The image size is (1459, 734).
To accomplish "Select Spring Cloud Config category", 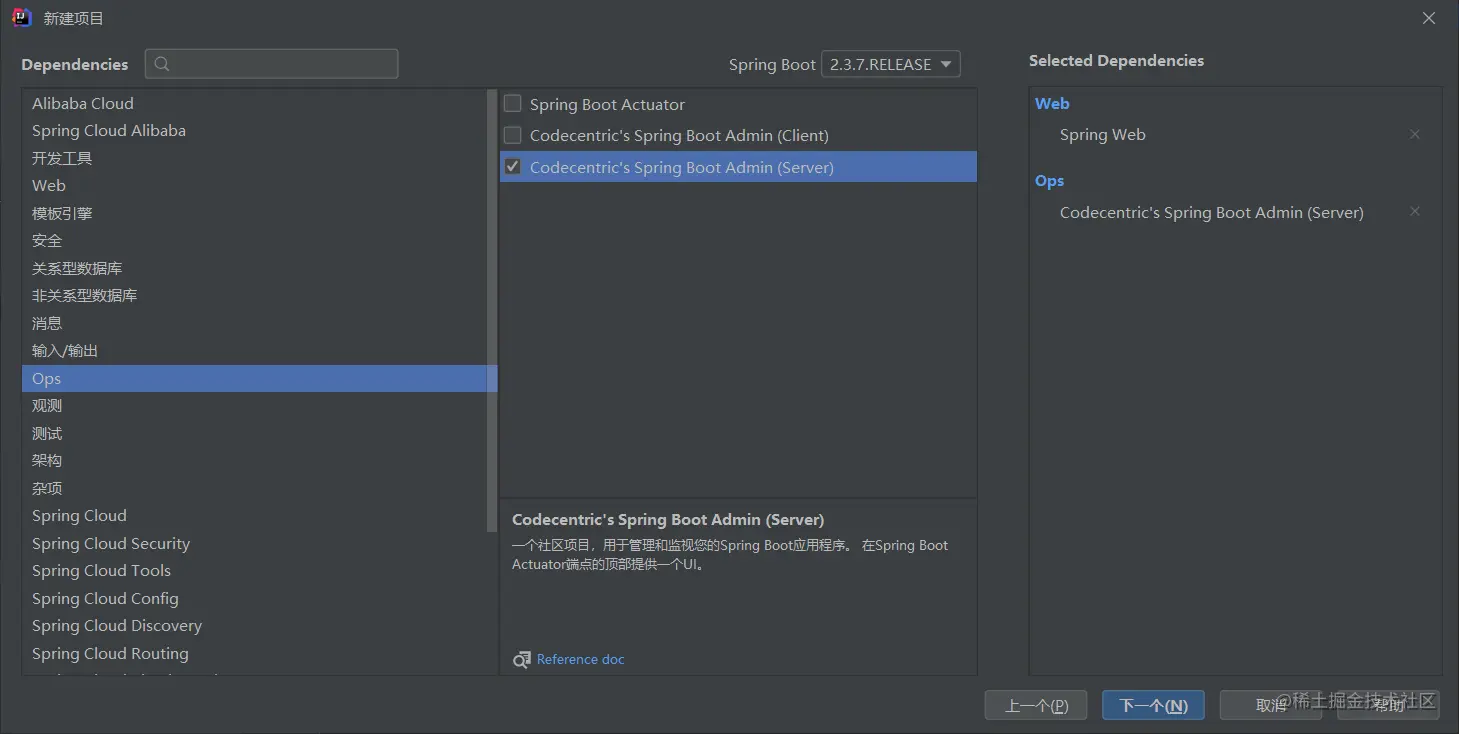I will (254, 598).
